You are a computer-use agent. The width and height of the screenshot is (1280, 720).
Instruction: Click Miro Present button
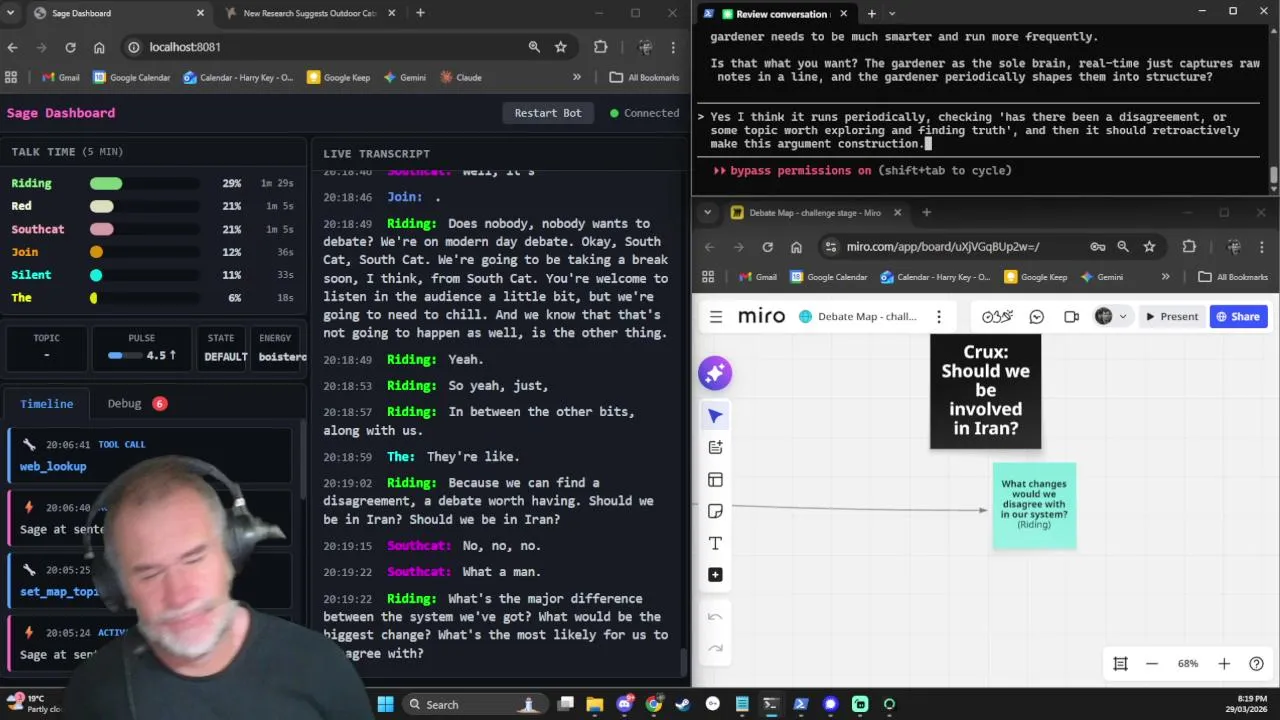coord(1171,316)
